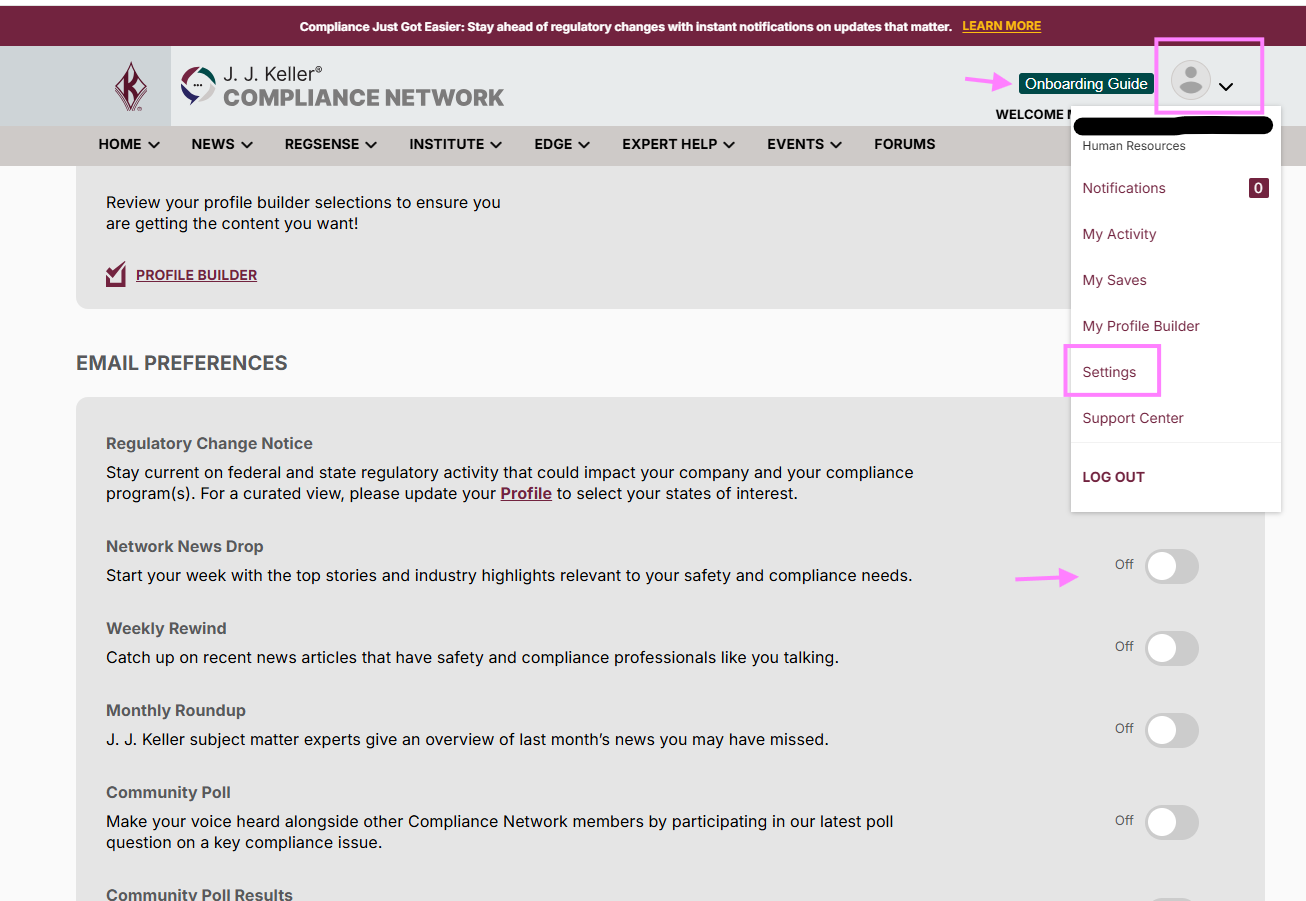Click the Onboarding Guide button
Viewport: 1306px width, 901px height.
point(1086,84)
